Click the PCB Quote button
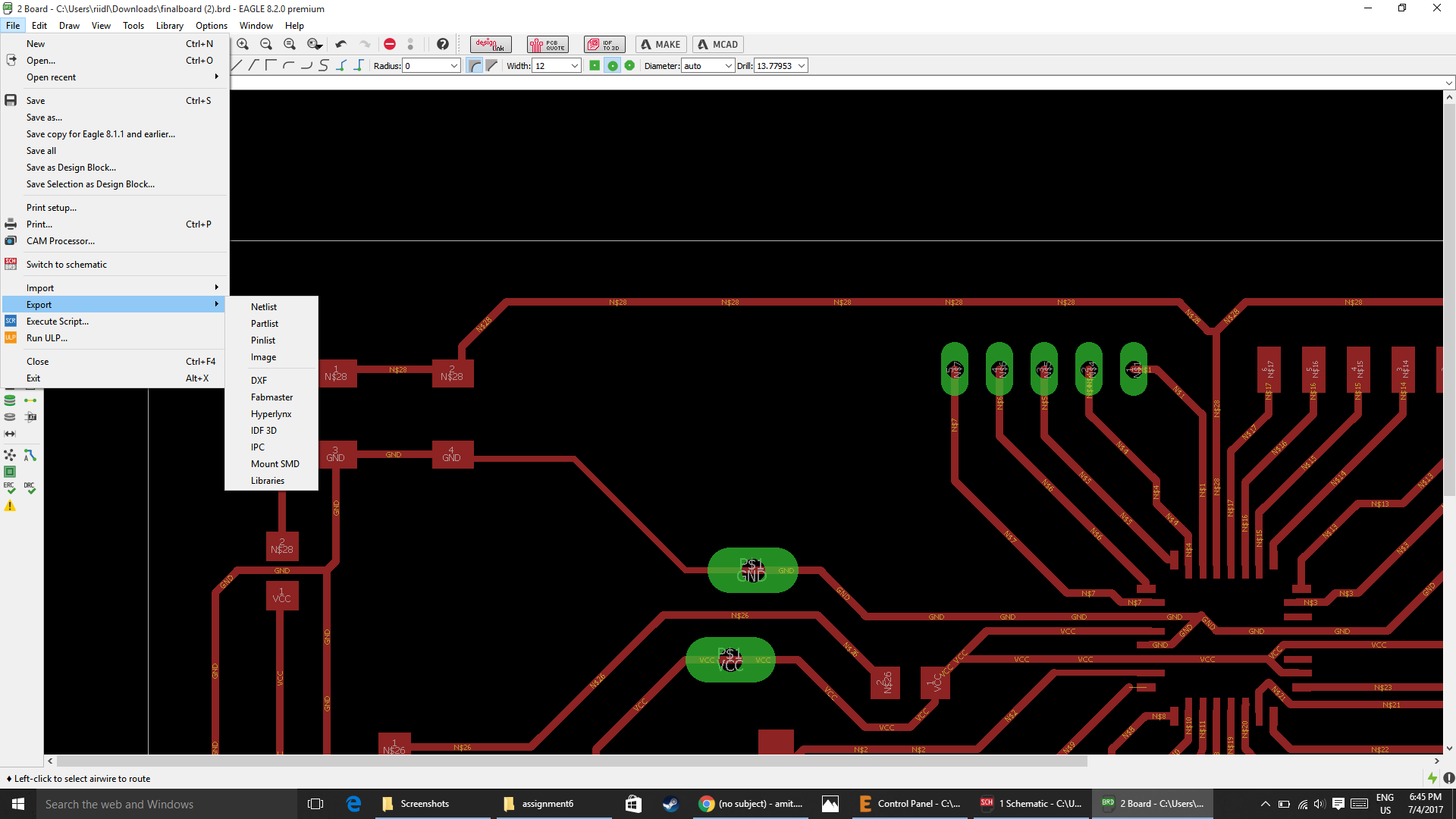Image resolution: width=1456 pixels, height=819 pixels. pyautogui.click(x=548, y=44)
